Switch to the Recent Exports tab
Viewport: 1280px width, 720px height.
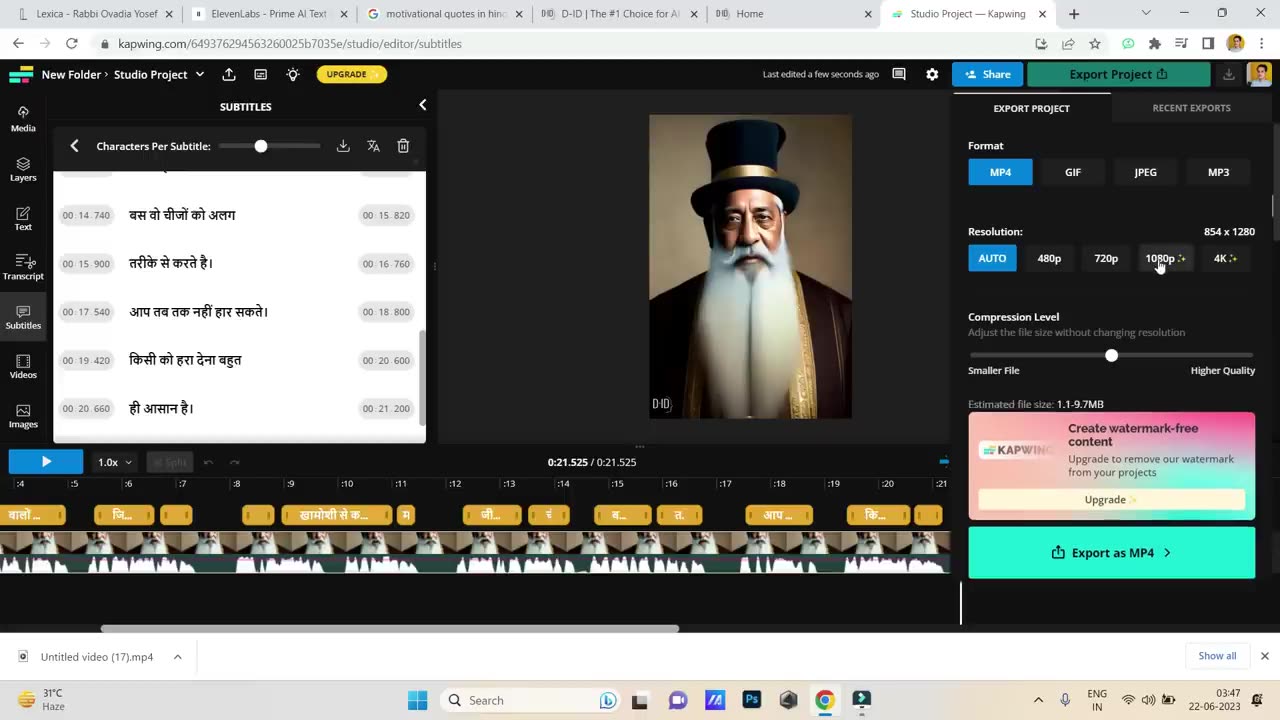tap(1191, 108)
